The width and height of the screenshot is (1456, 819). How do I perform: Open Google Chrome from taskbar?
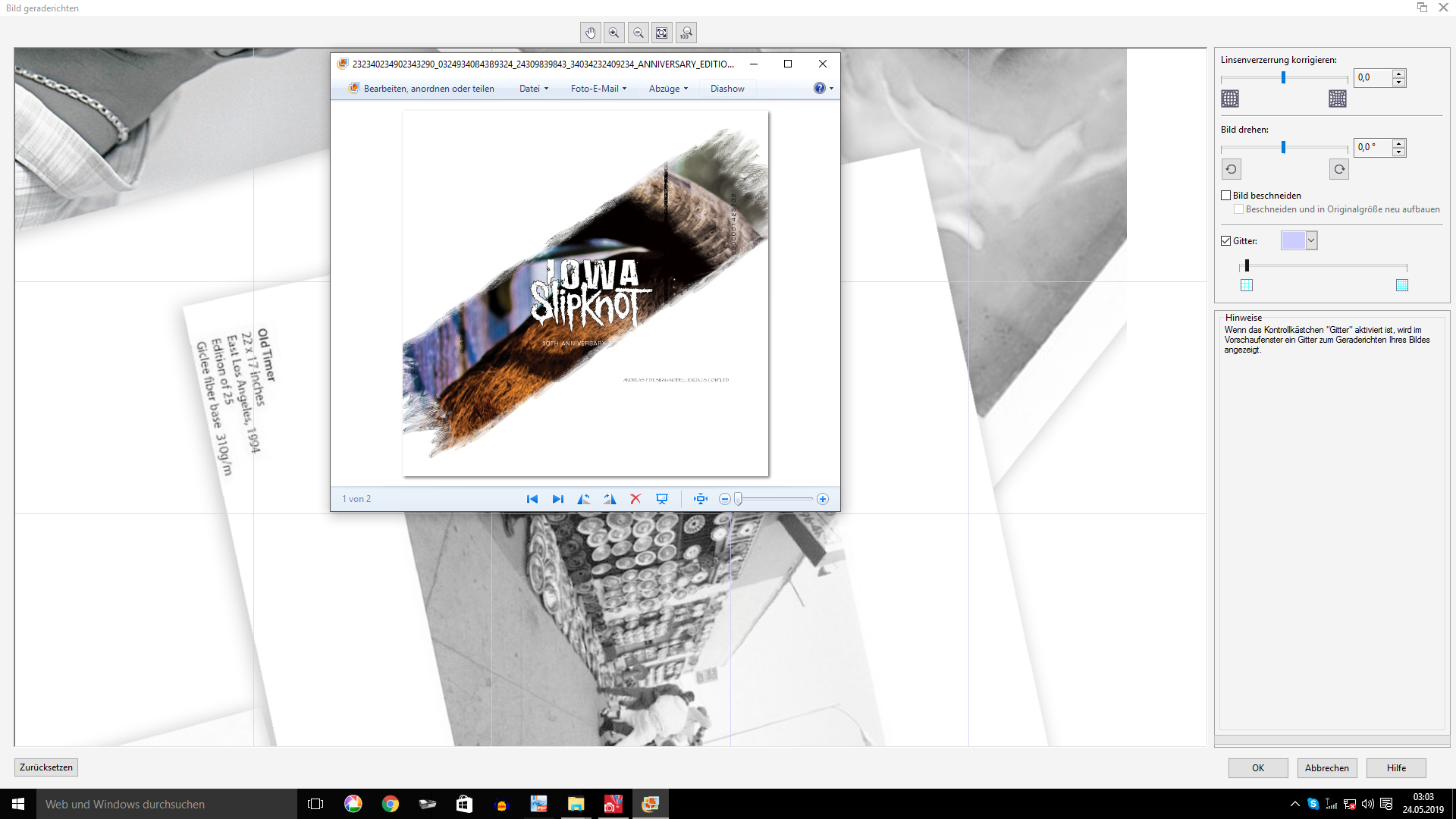tap(391, 804)
